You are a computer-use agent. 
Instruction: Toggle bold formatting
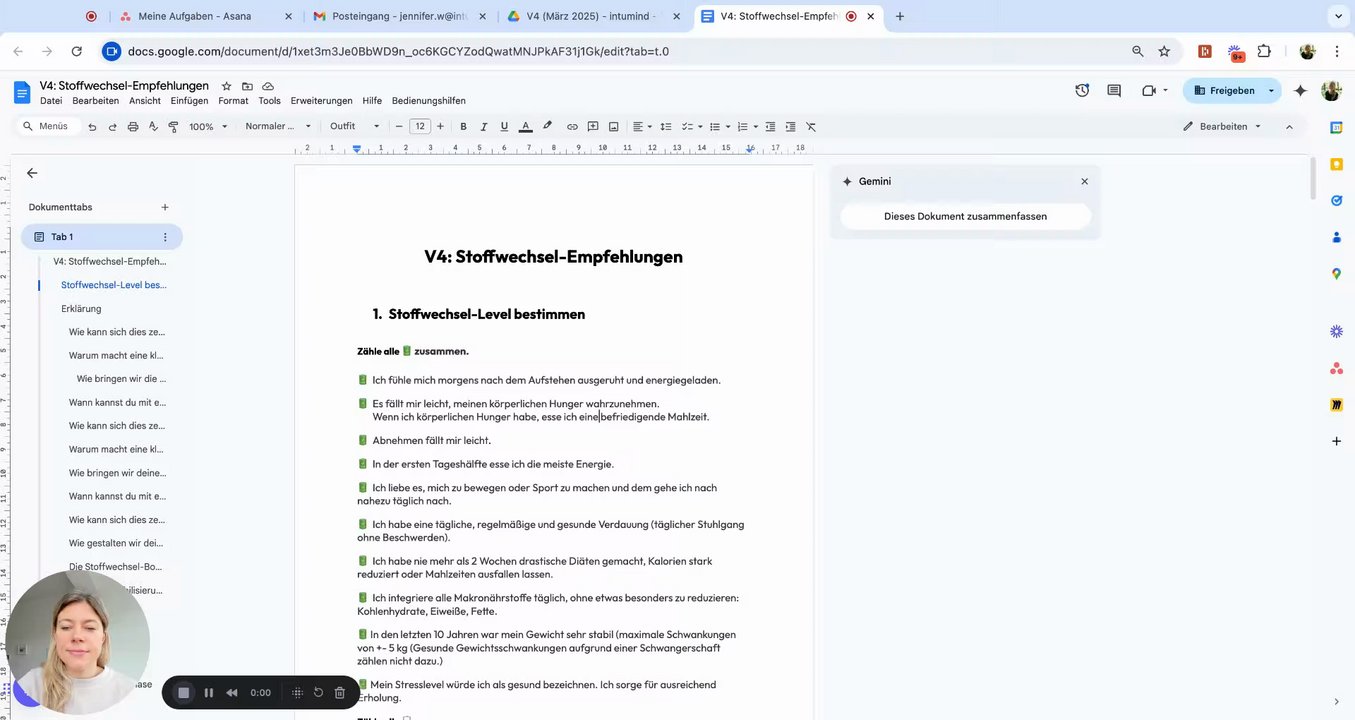point(463,127)
